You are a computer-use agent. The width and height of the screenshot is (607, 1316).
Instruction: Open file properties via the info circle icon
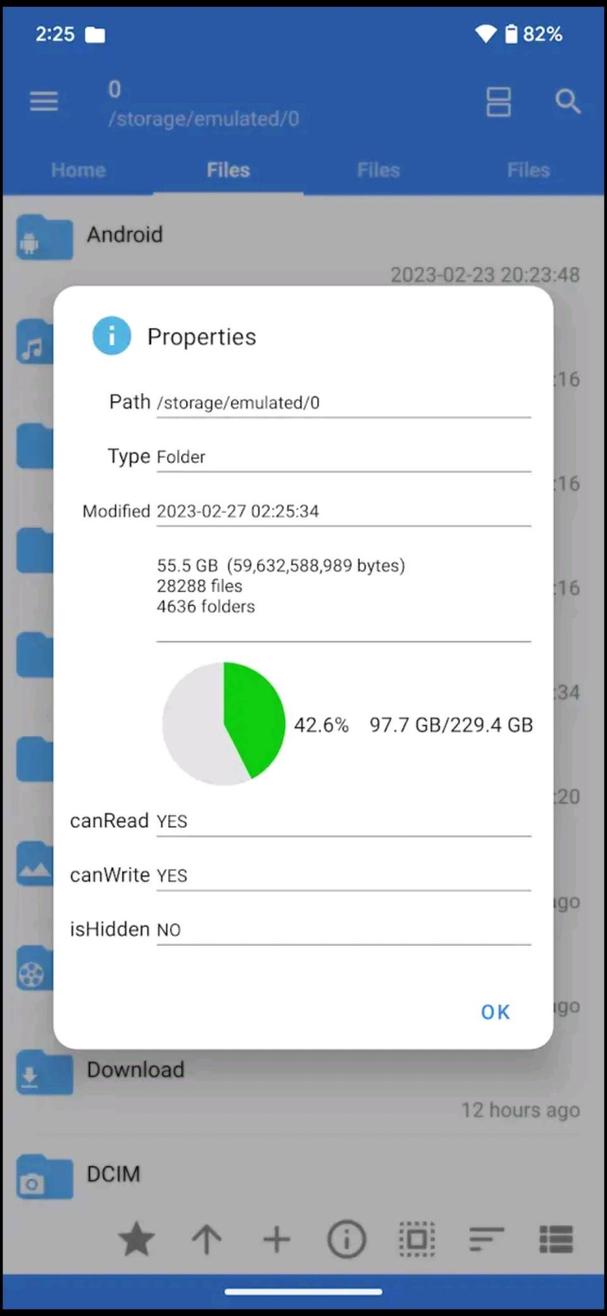[346, 1239]
